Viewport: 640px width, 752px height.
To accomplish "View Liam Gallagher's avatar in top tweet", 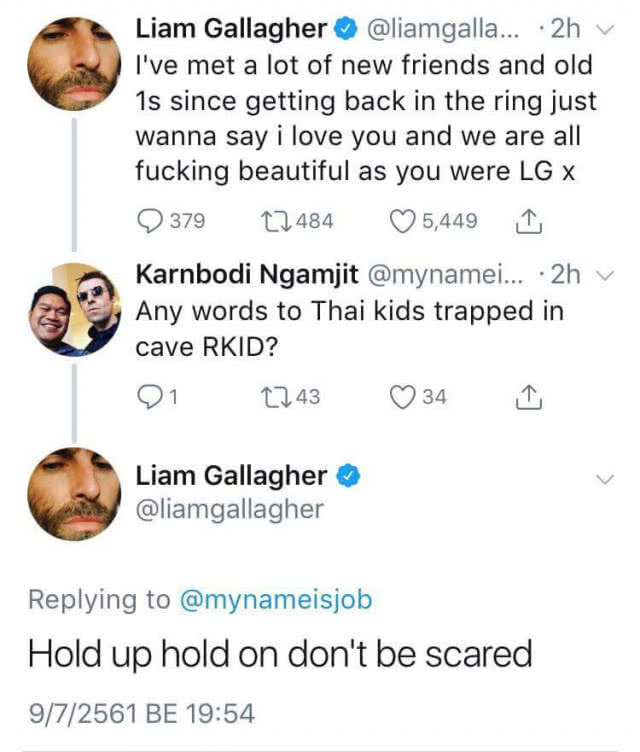I will pyautogui.click(x=74, y=64).
